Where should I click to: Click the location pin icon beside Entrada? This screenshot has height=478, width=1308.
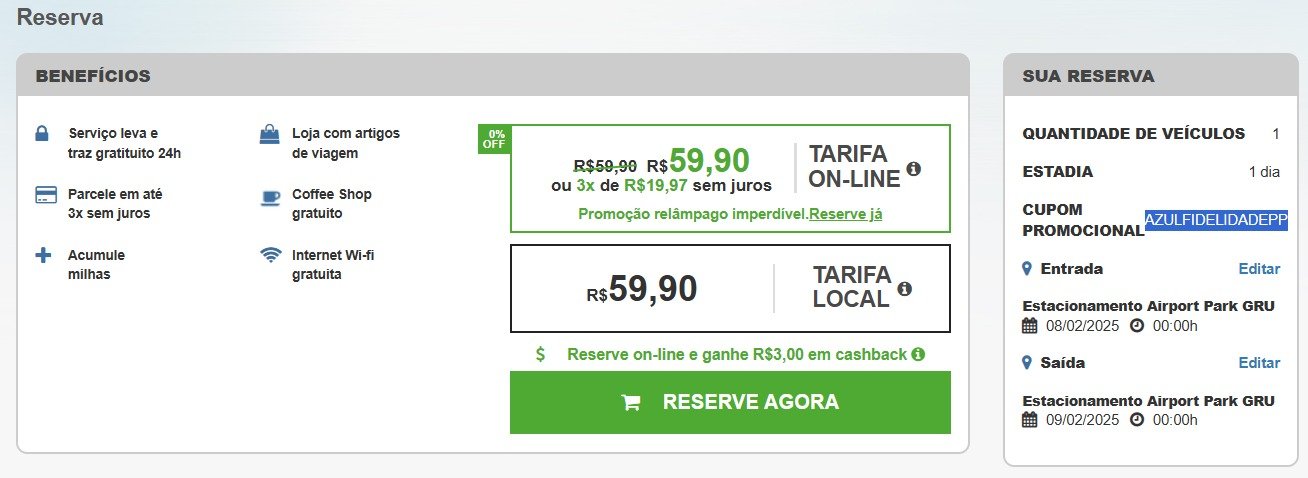coord(1027,269)
